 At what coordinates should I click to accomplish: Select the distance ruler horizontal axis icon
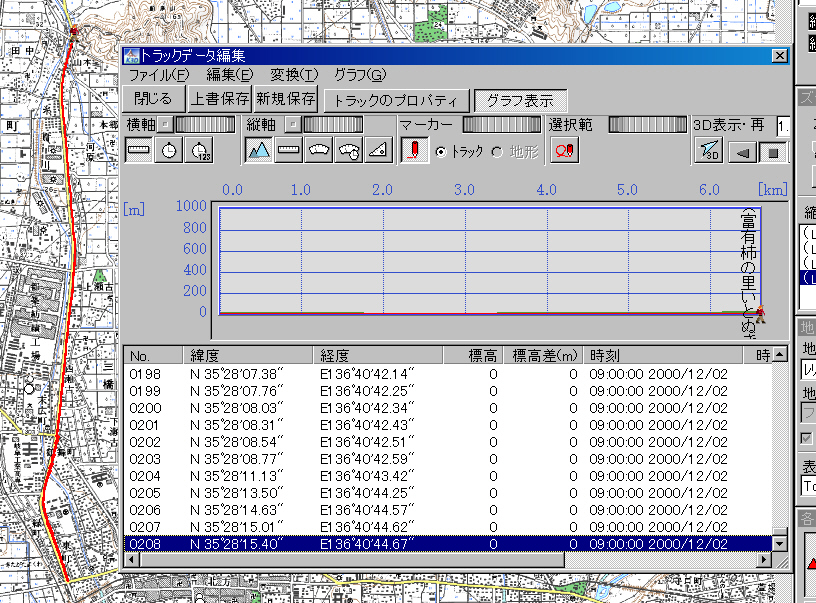pos(139,150)
